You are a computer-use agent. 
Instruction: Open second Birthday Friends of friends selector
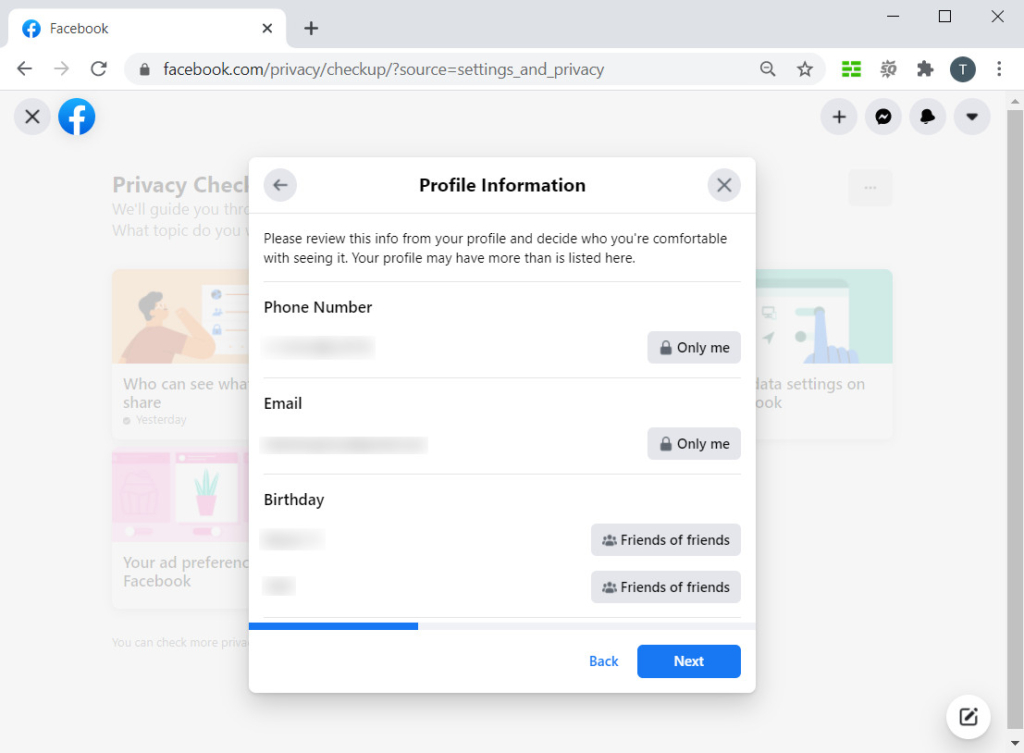[665, 587]
